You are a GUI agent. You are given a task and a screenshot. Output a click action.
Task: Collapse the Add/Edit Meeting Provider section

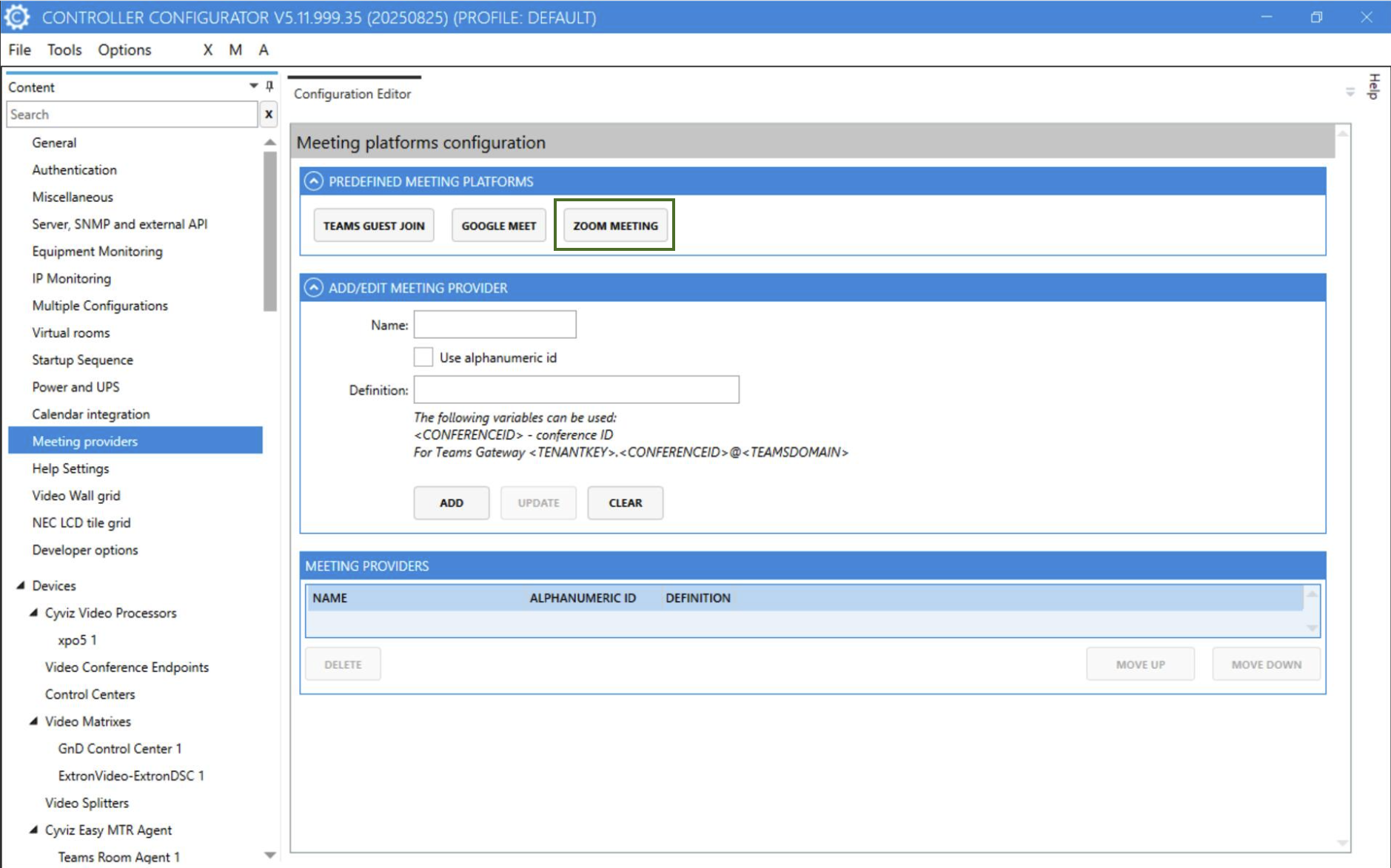(x=314, y=288)
